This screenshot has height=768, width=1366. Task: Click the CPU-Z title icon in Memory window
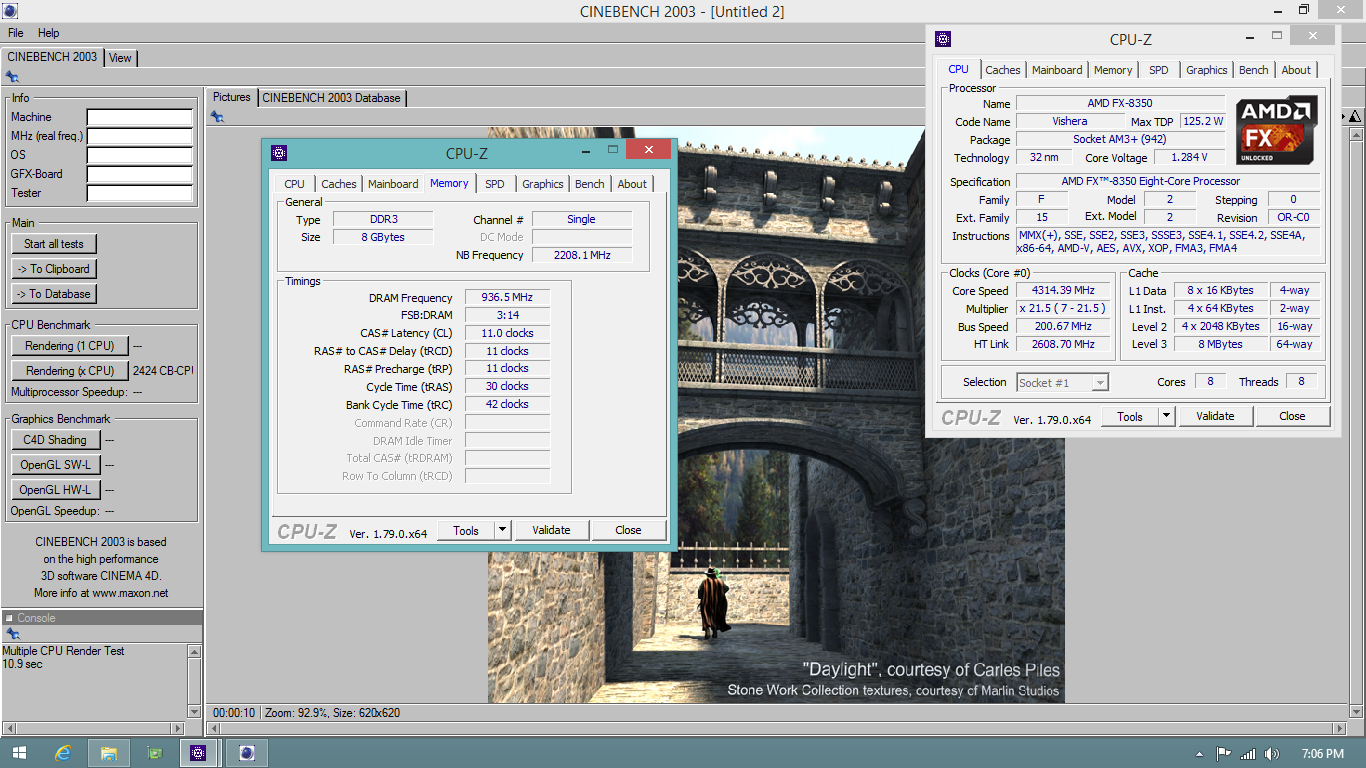[279, 153]
